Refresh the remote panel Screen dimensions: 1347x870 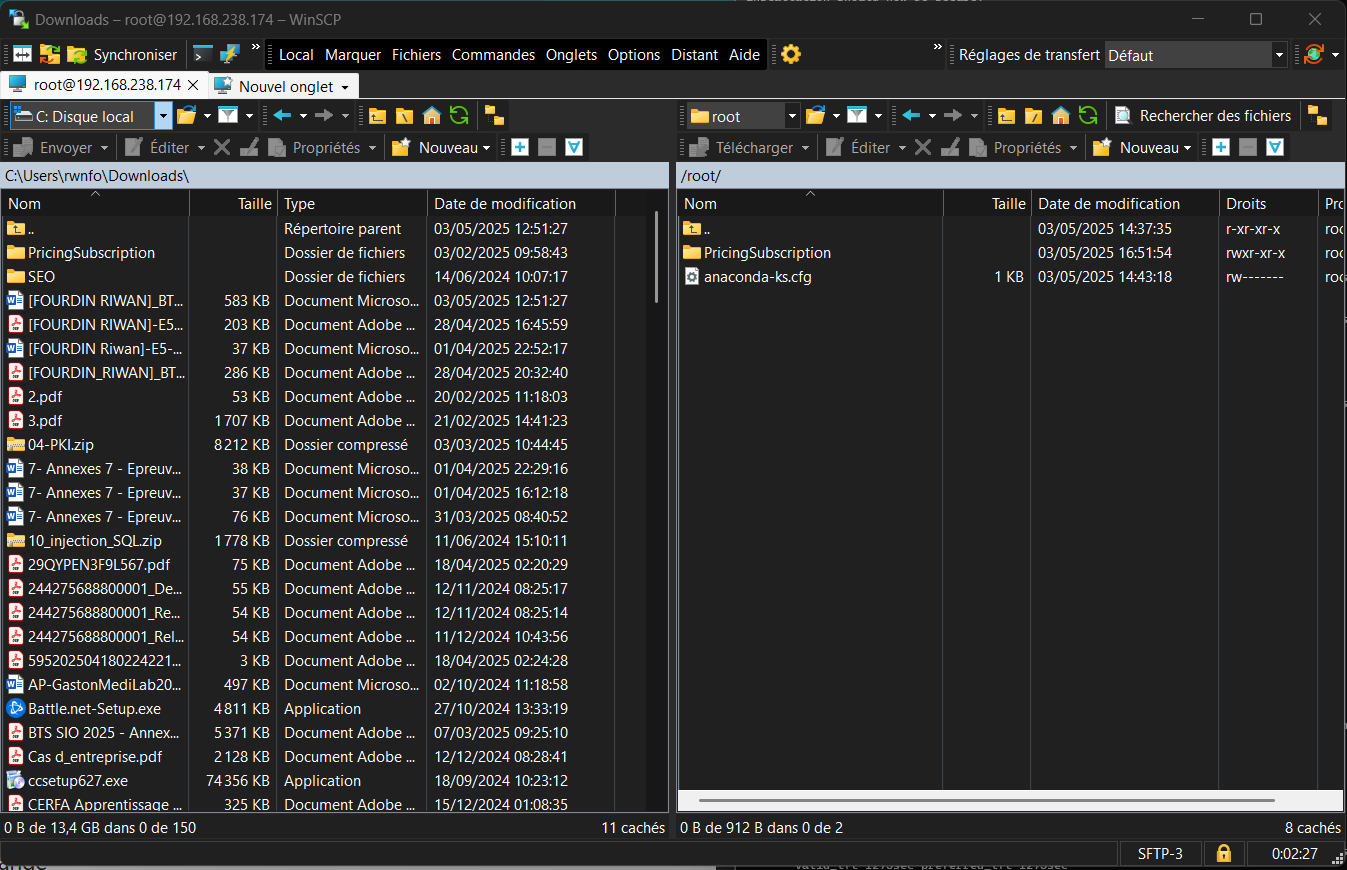click(1088, 116)
